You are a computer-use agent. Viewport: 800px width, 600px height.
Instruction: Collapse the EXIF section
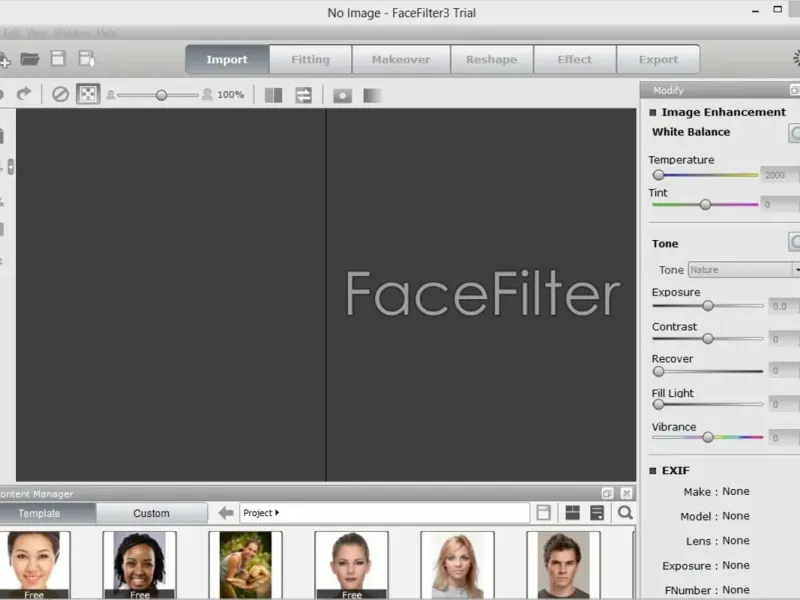(x=653, y=470)
